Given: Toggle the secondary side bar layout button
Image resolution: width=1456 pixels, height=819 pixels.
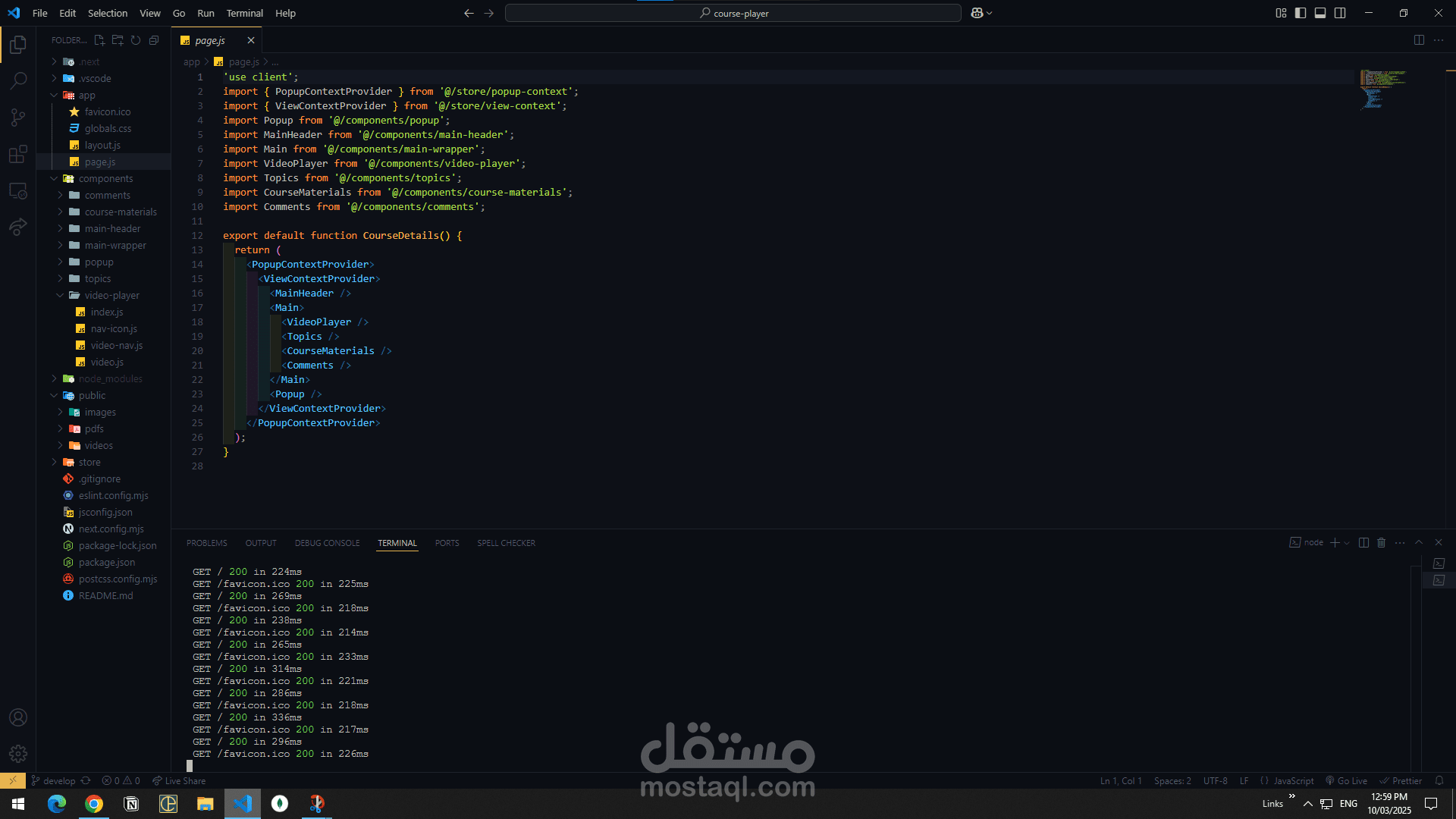Looking at the screenshot, I should click(1340, 13).
